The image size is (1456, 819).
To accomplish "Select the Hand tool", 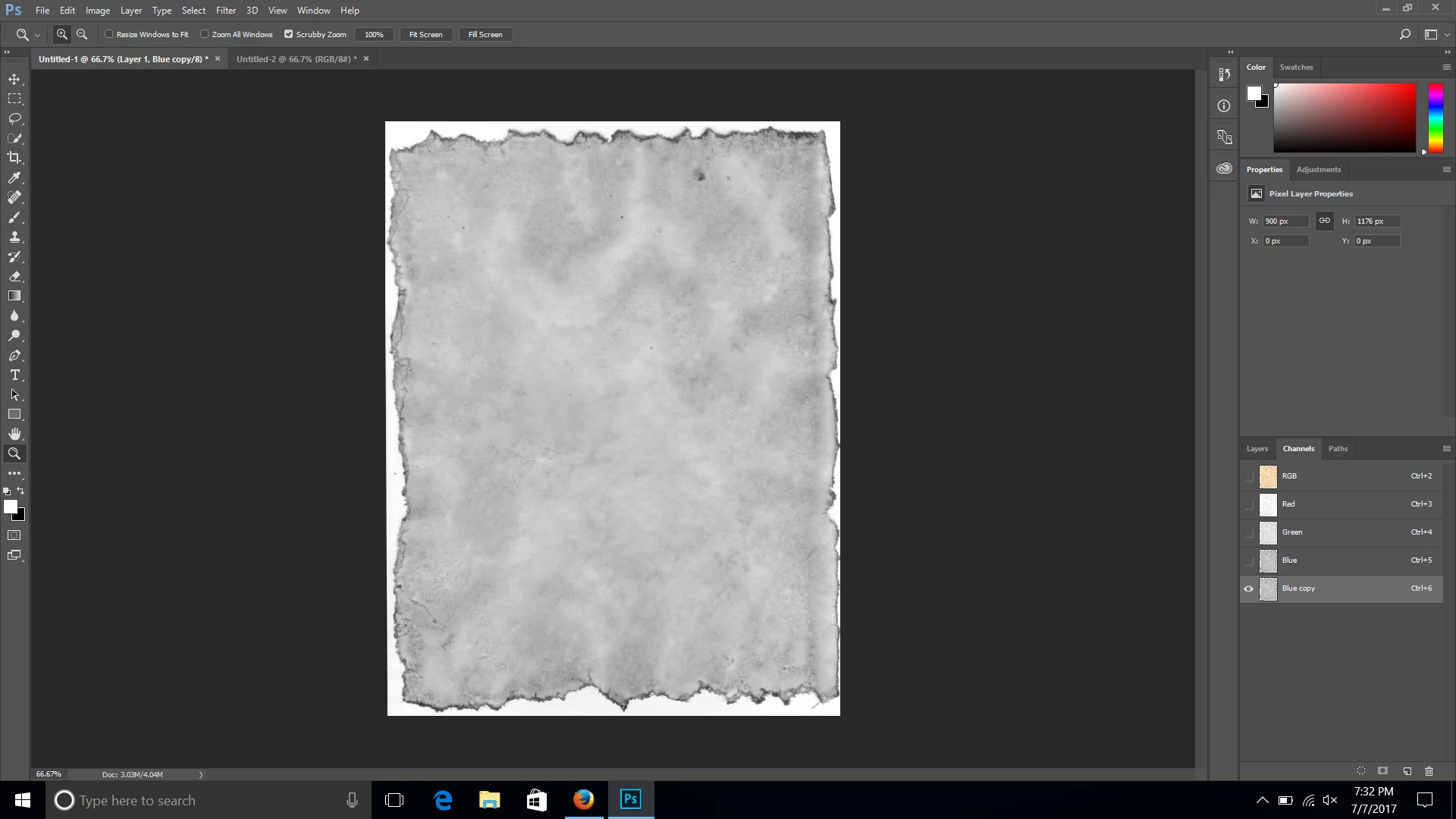I will pos(14,434).
